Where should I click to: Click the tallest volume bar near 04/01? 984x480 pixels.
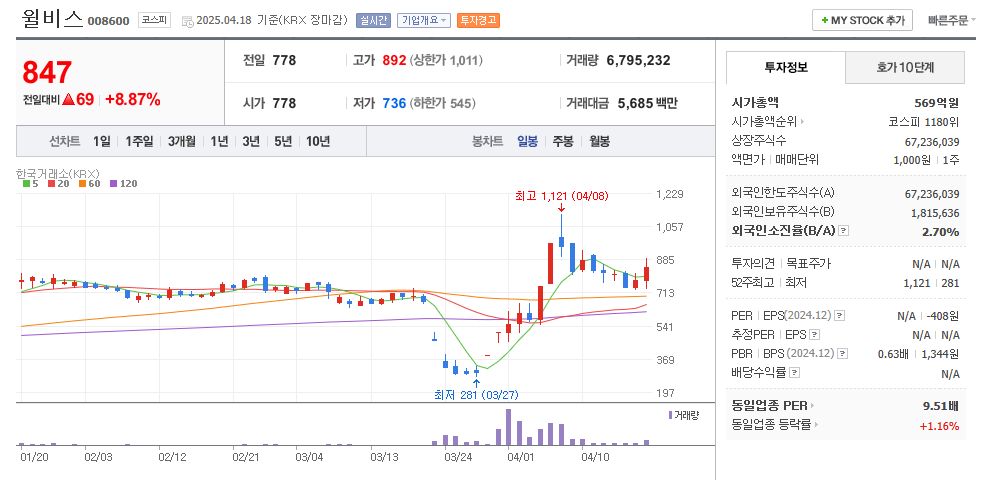[x=508, y=427]
